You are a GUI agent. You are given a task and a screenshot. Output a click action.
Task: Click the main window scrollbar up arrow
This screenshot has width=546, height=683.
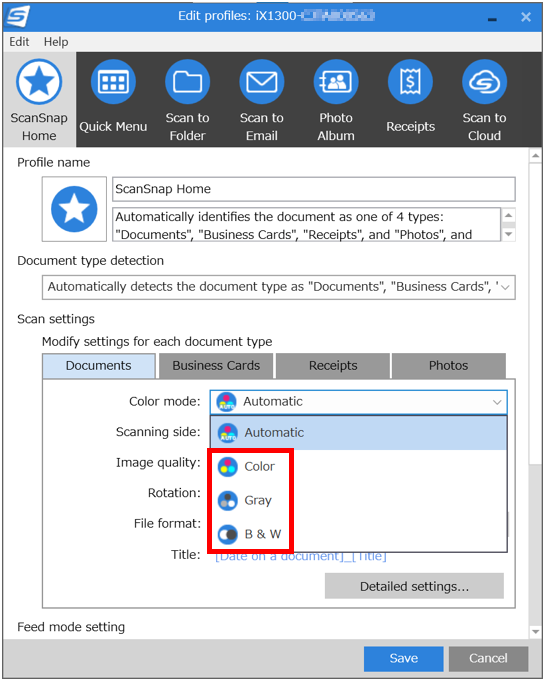tap(536, 156)
